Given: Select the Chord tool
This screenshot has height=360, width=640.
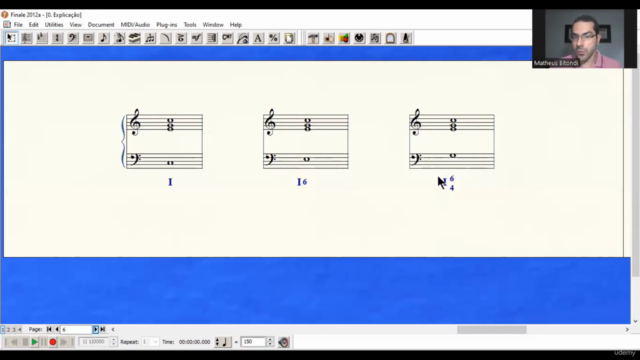Looking at the screenshot, I should point(227,38).
